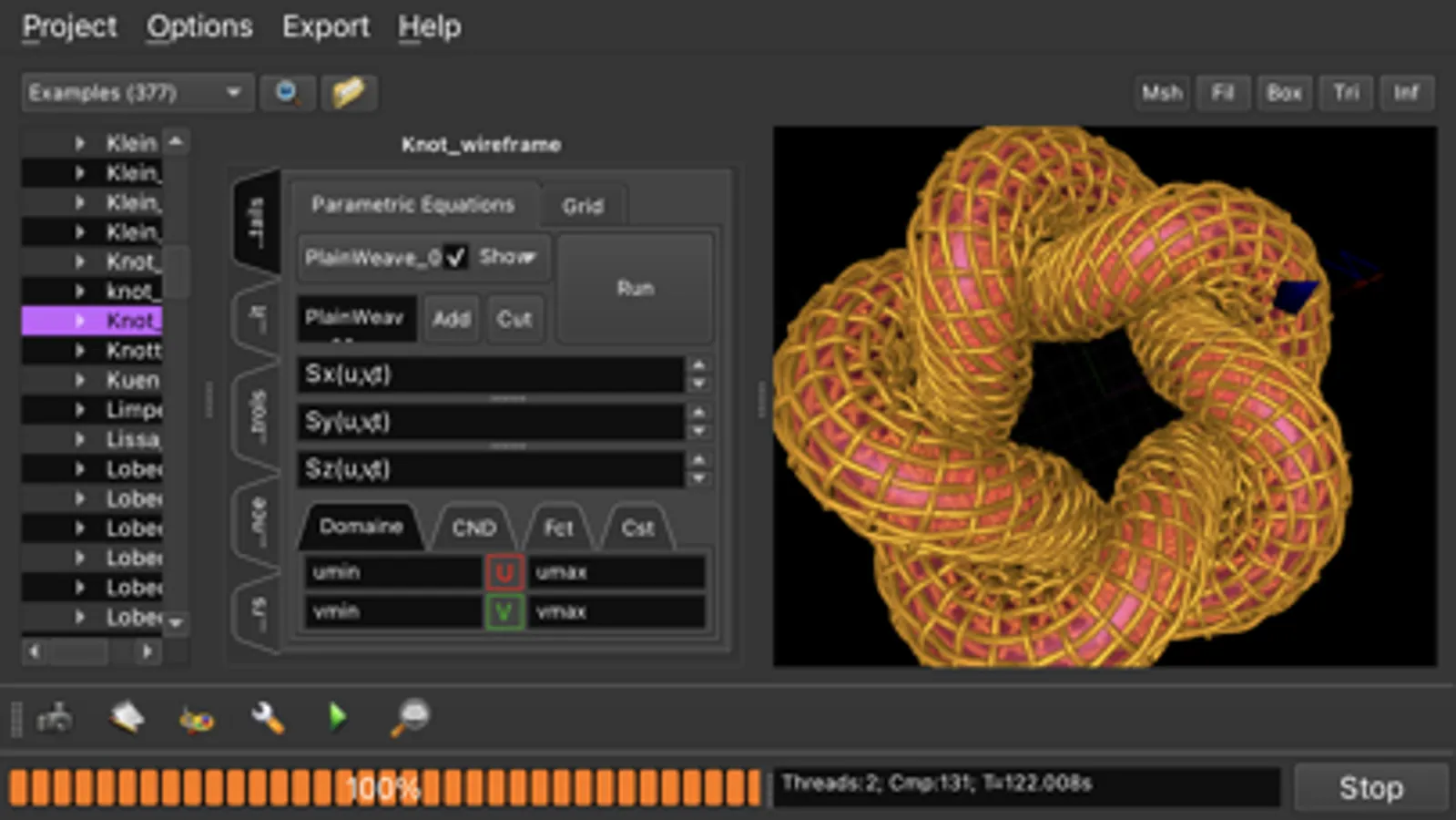This screenshot has width=1456, height=820.
Task: Toggle the red U domain button
Action: tap(504, 572)
